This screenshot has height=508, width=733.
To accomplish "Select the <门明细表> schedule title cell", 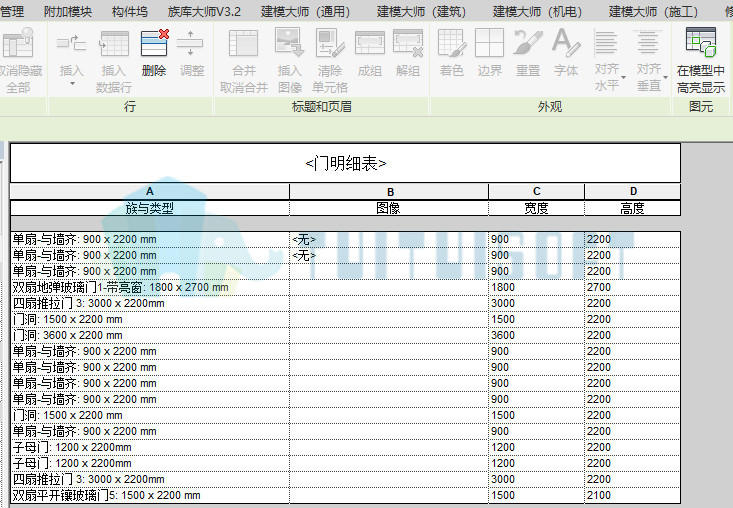I will tap(345, 163).
